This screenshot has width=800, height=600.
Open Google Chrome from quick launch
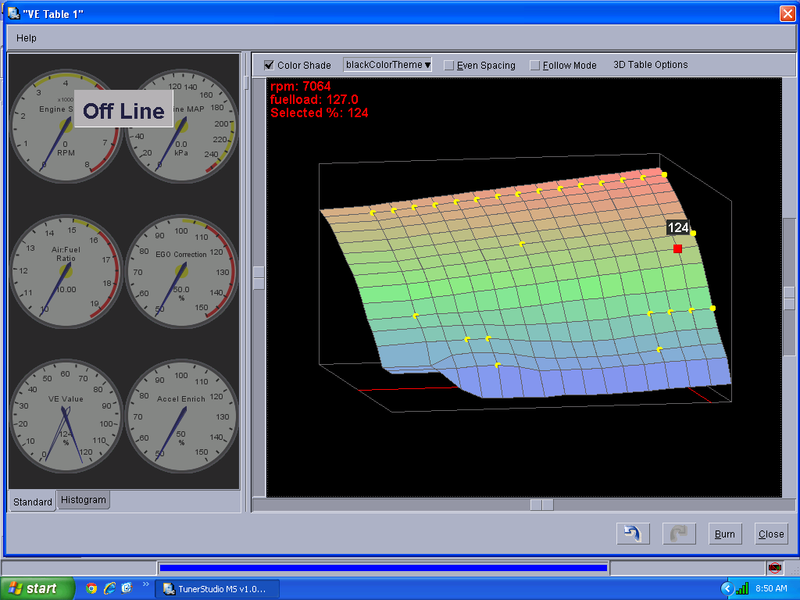(x=92, y=589)
